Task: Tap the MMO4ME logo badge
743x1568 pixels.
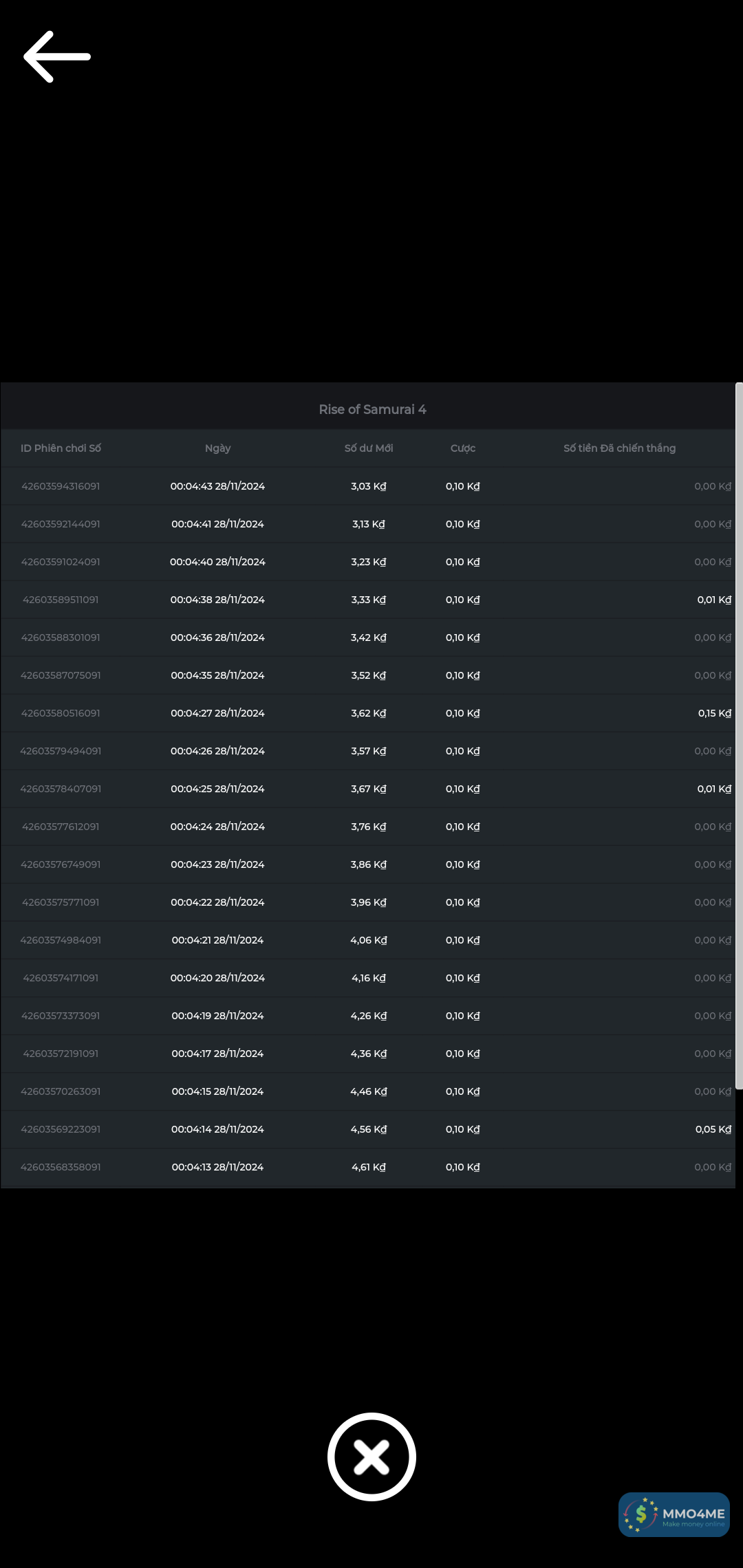Action: (674, 1514)
